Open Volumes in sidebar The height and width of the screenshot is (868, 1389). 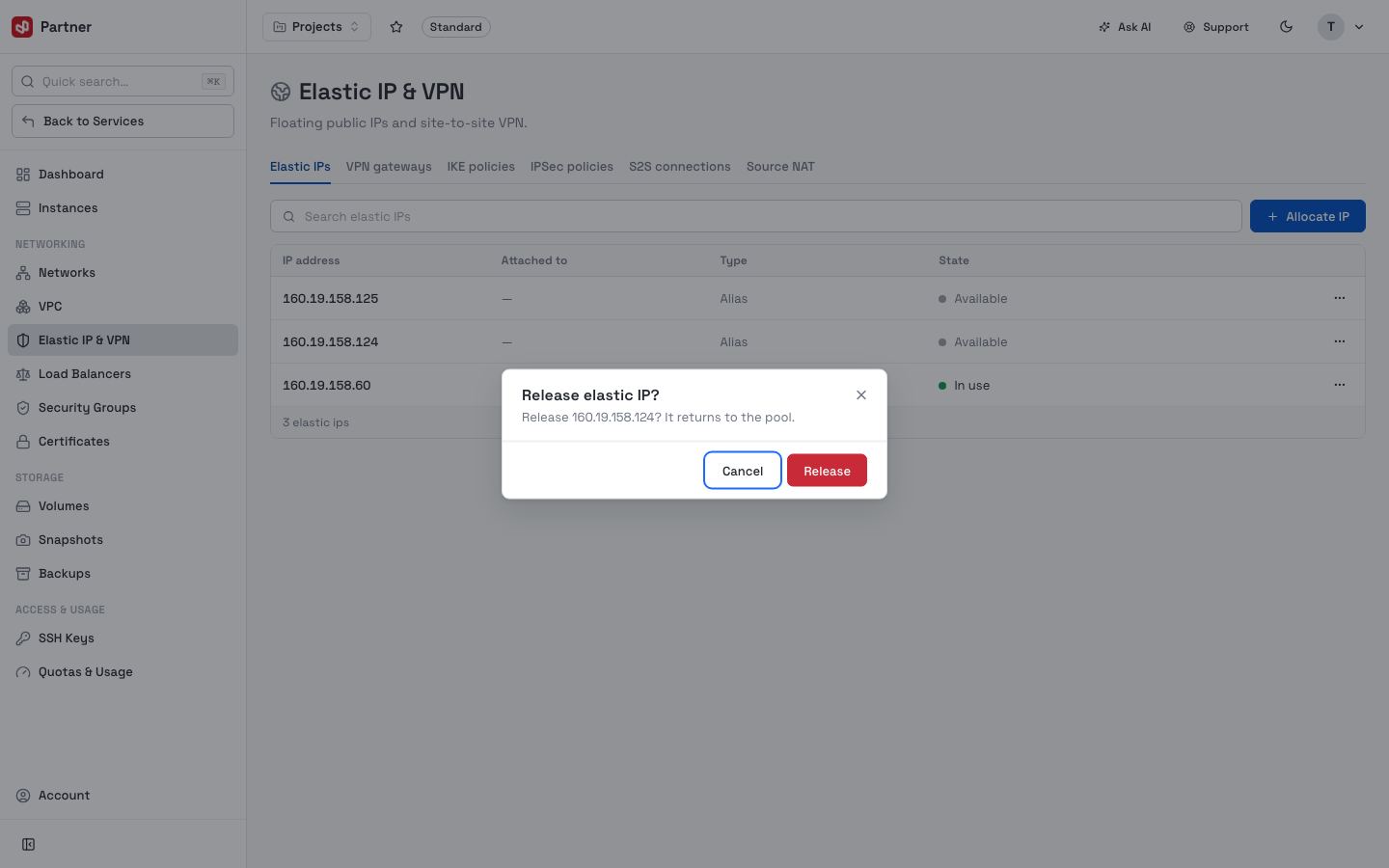[123, 506]
